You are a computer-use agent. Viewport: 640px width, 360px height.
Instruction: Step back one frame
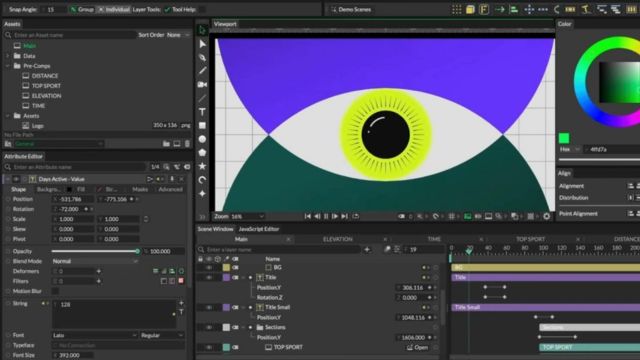pos(317,216)
